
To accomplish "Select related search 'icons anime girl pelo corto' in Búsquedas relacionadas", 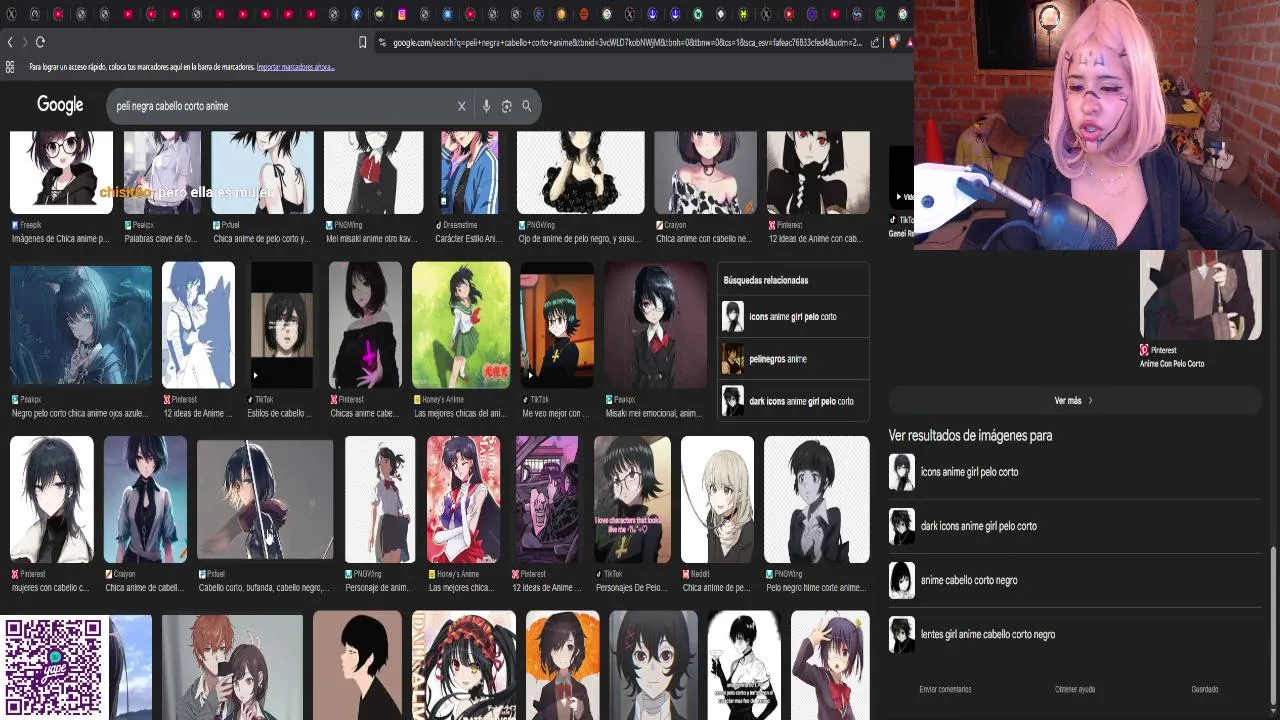I will tap(794, 317).
